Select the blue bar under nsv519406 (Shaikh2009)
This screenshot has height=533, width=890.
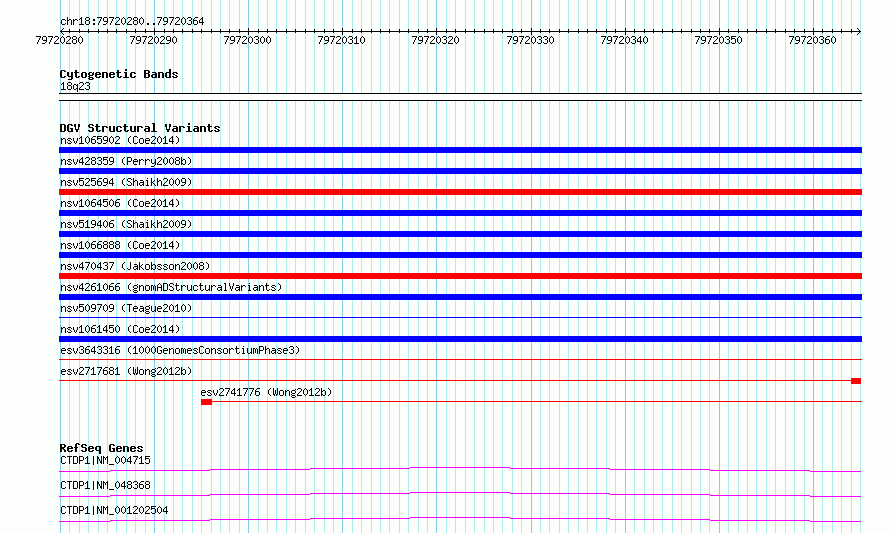pyautogui.click(x=460, y=234)
